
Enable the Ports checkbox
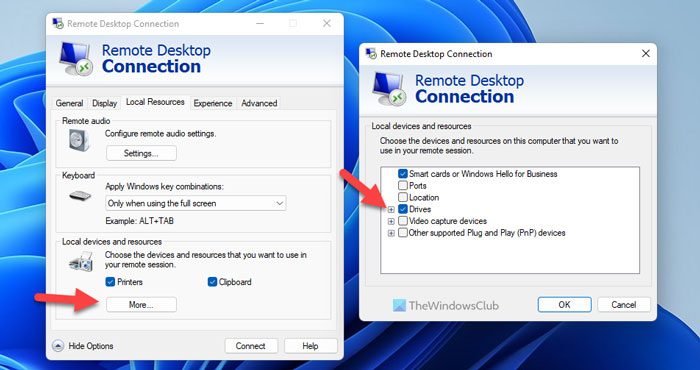403,186
